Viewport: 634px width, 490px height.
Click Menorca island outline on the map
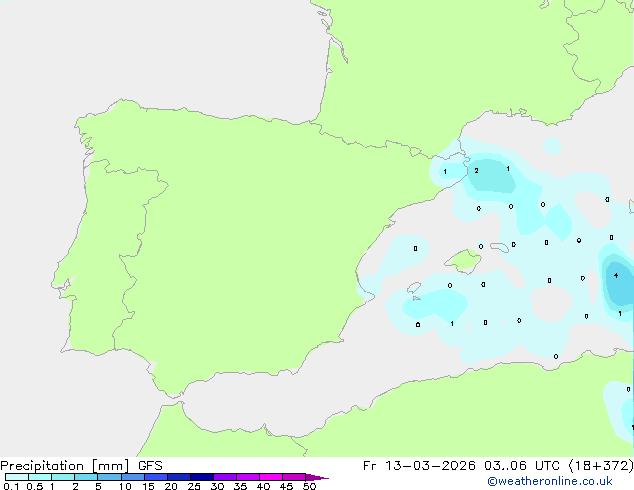coord(500,247)
